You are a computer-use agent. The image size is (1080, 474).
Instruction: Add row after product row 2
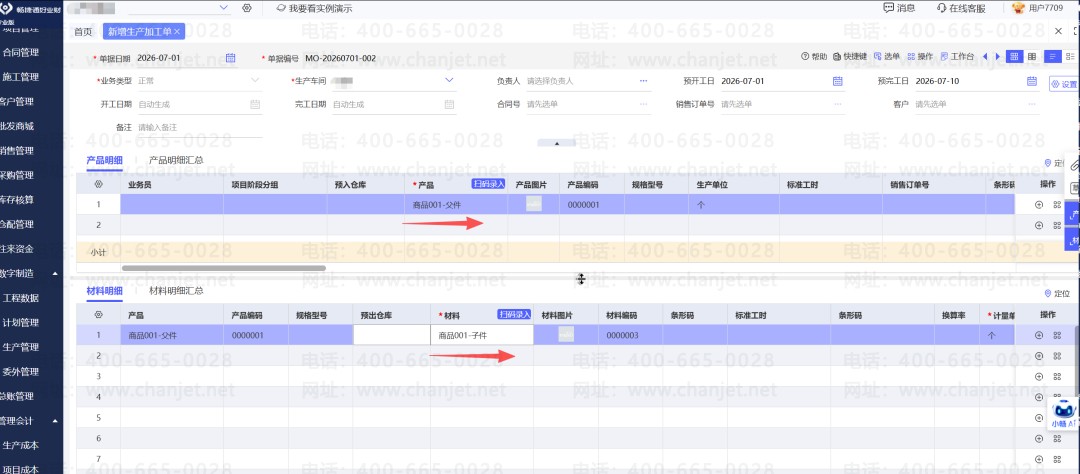(x=1039, y=225)
